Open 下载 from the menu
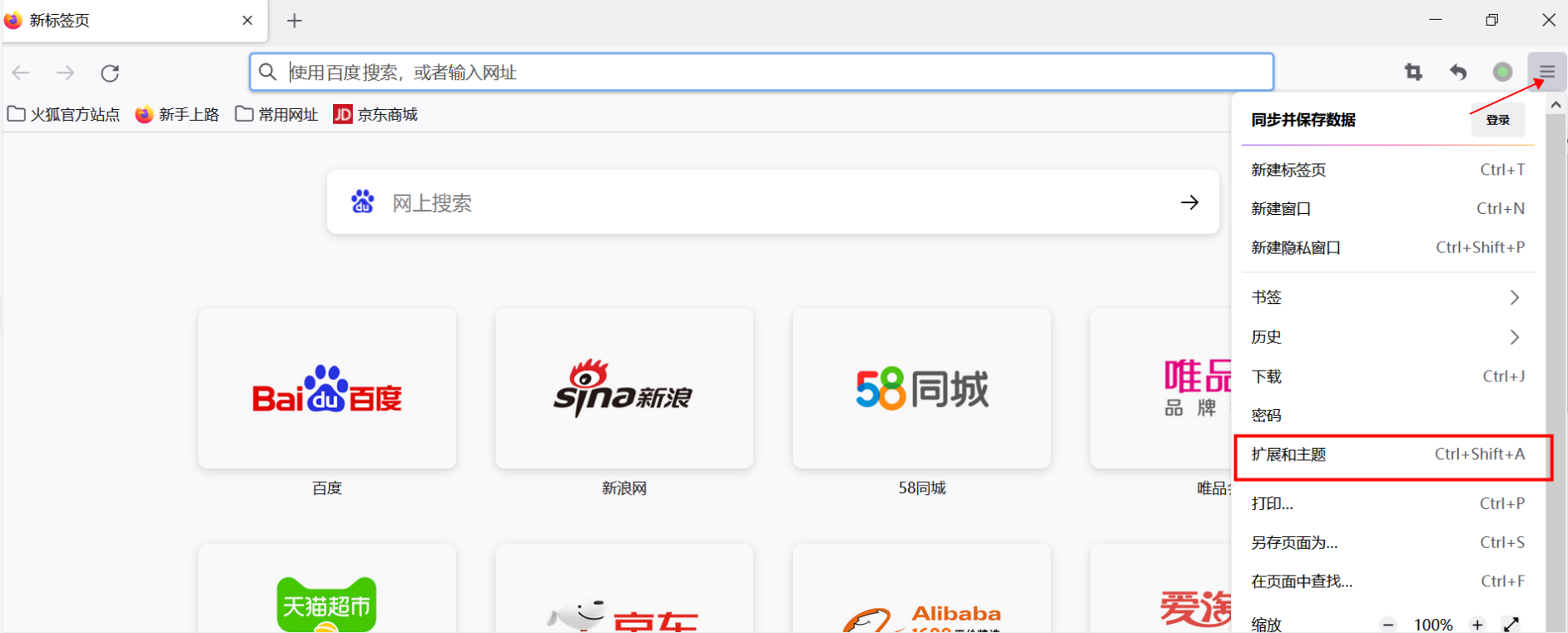The height and width of the screenshot is (633, 1568). pyautogui.click(x=1387, y=376)
